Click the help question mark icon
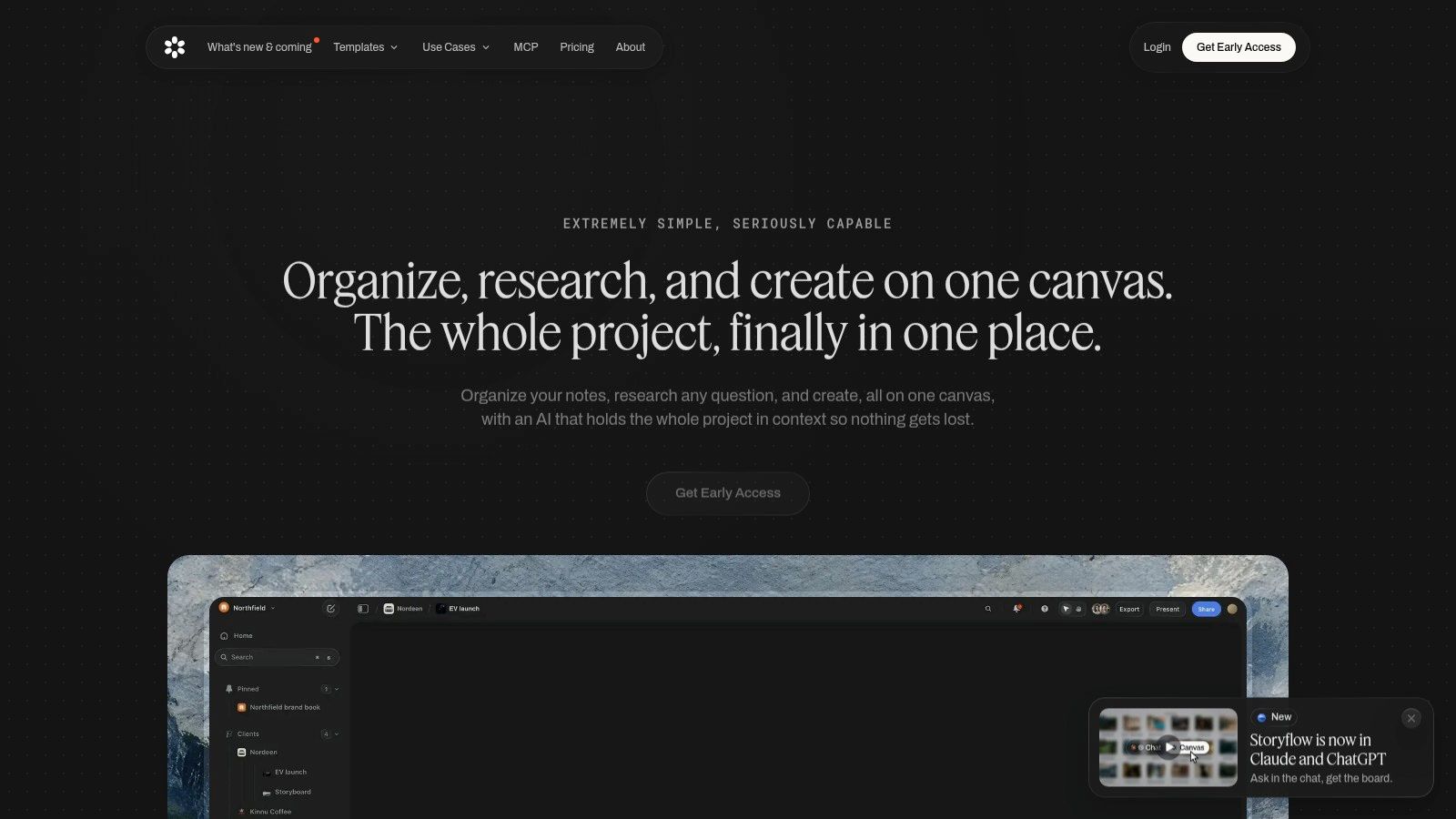1456x819 pixels. coord(1045,609)
